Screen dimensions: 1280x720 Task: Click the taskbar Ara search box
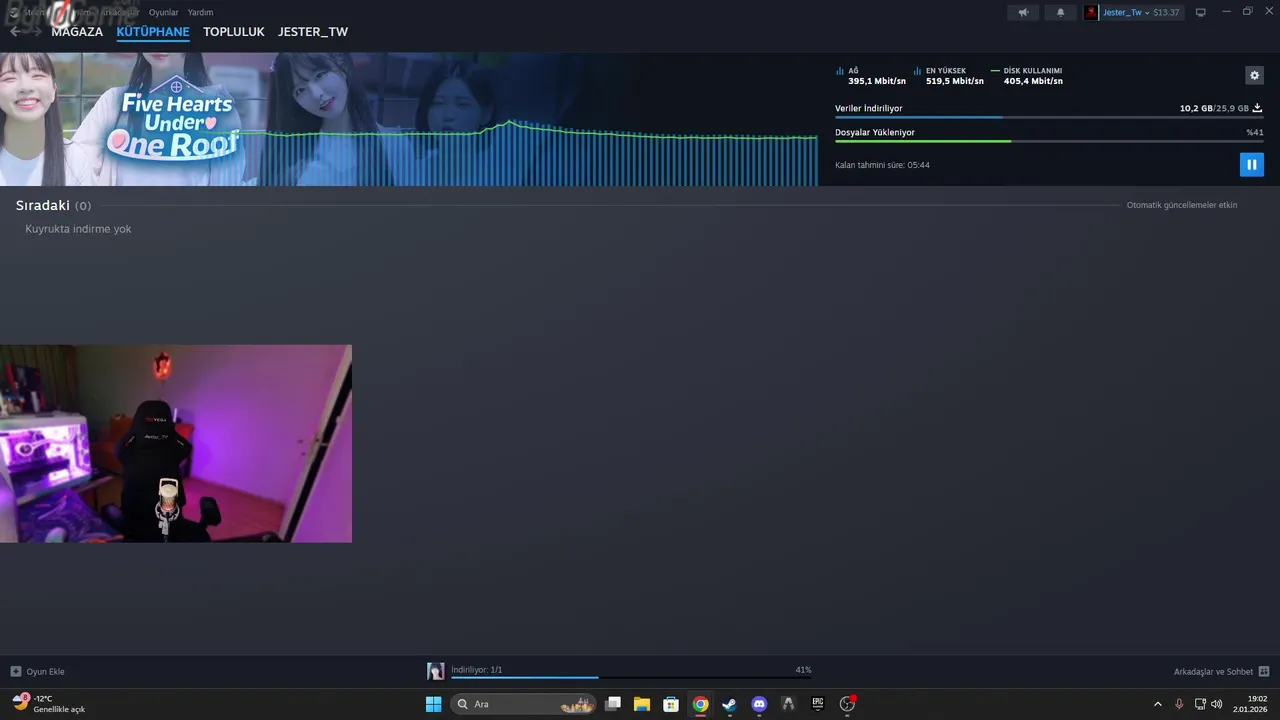click(523, 704)
